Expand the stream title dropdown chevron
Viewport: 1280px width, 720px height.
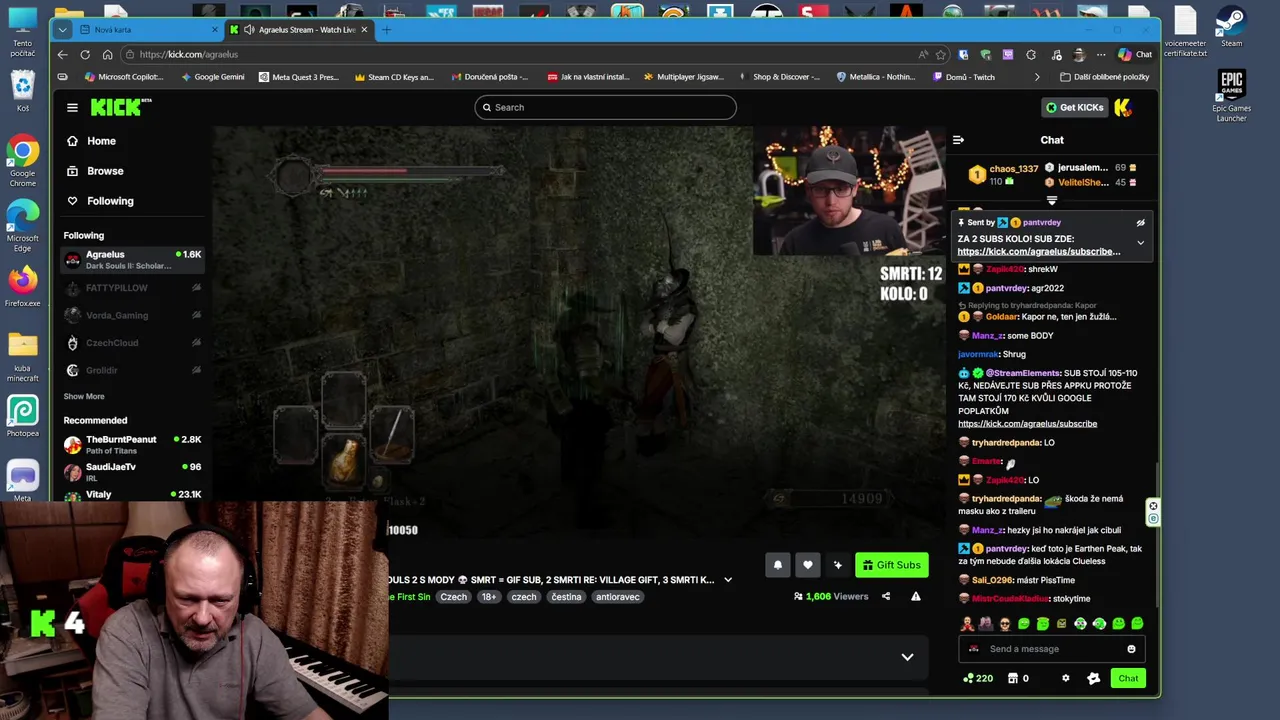728,580
